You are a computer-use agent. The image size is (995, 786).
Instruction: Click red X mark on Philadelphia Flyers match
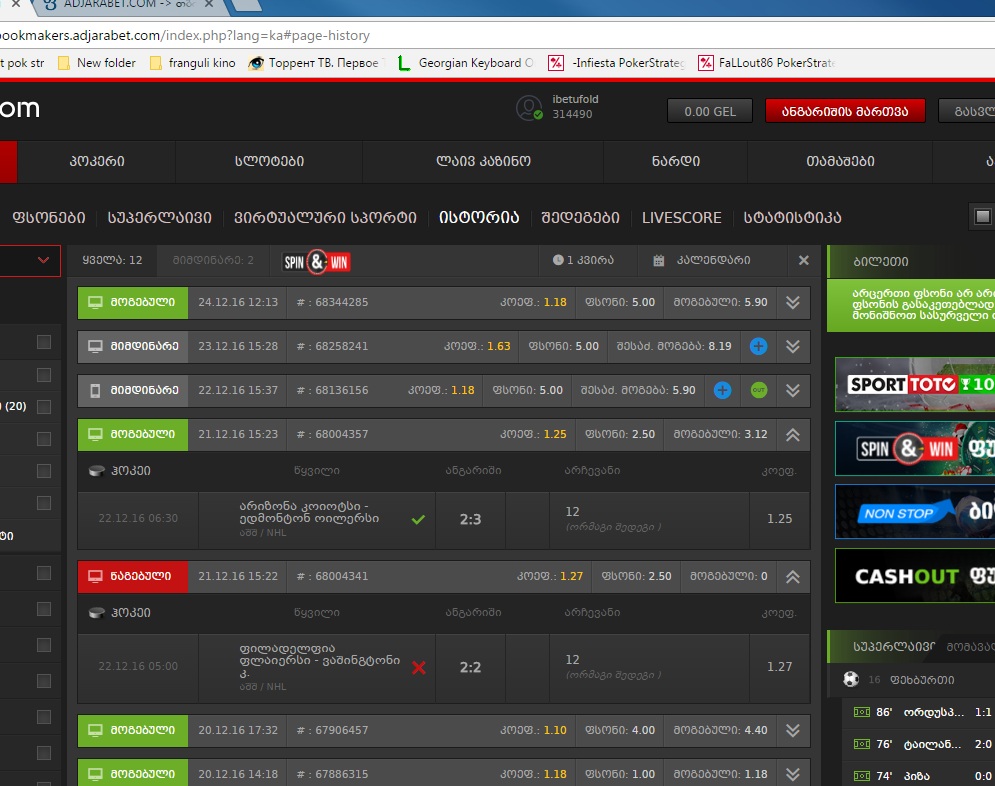tap(419, 667)
